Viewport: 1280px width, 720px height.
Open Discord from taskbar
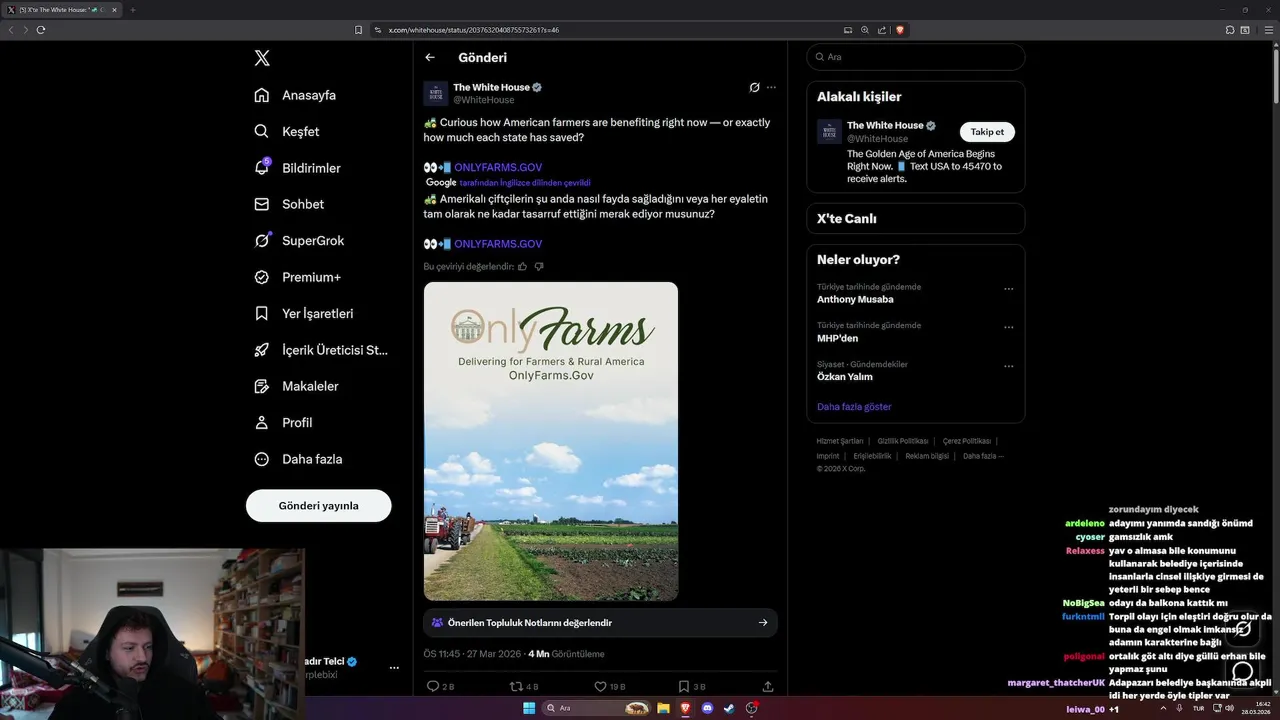pos(708,708)
